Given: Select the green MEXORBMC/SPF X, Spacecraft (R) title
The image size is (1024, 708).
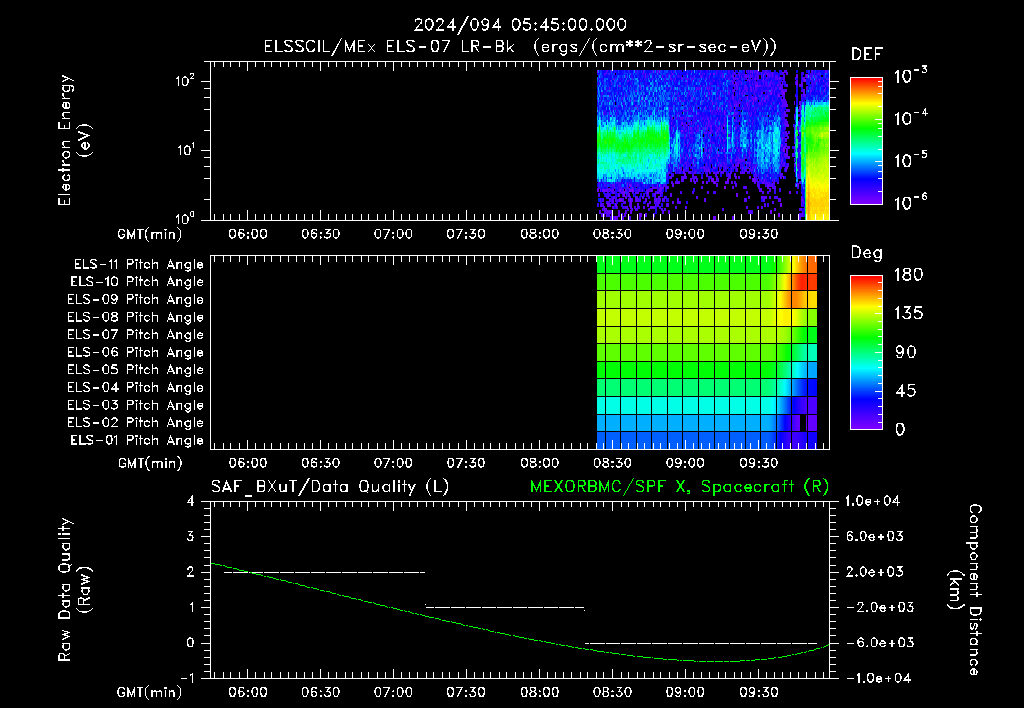Looking at the screenshot, I should coord(679,487).
